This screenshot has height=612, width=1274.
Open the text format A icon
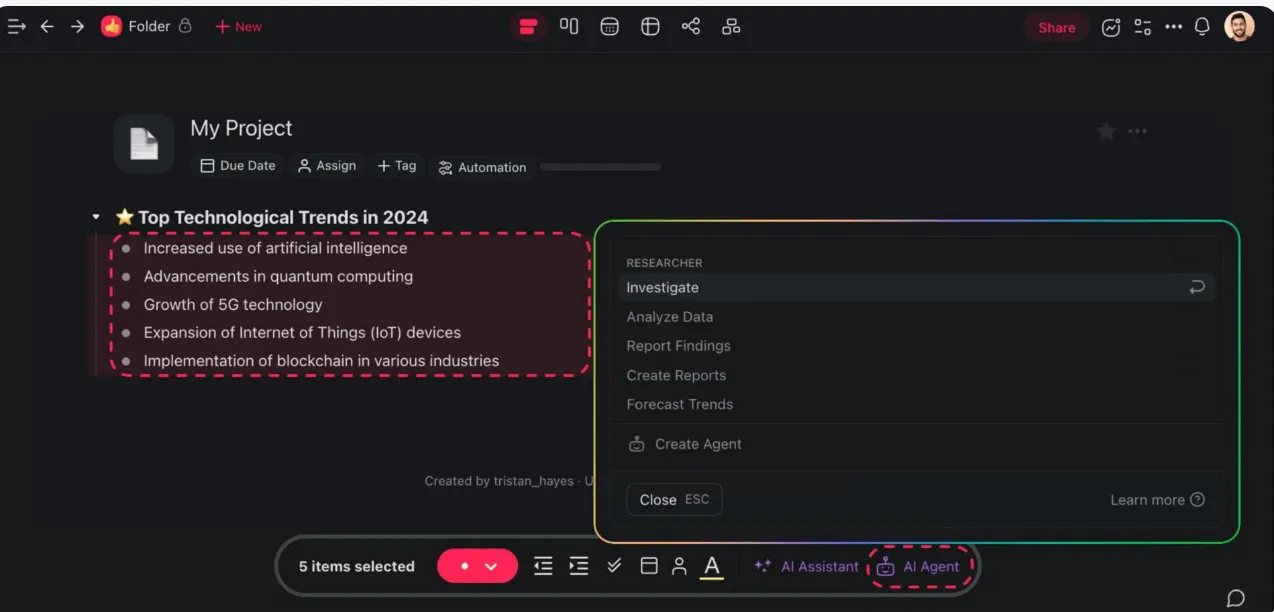tap(711, 566)
